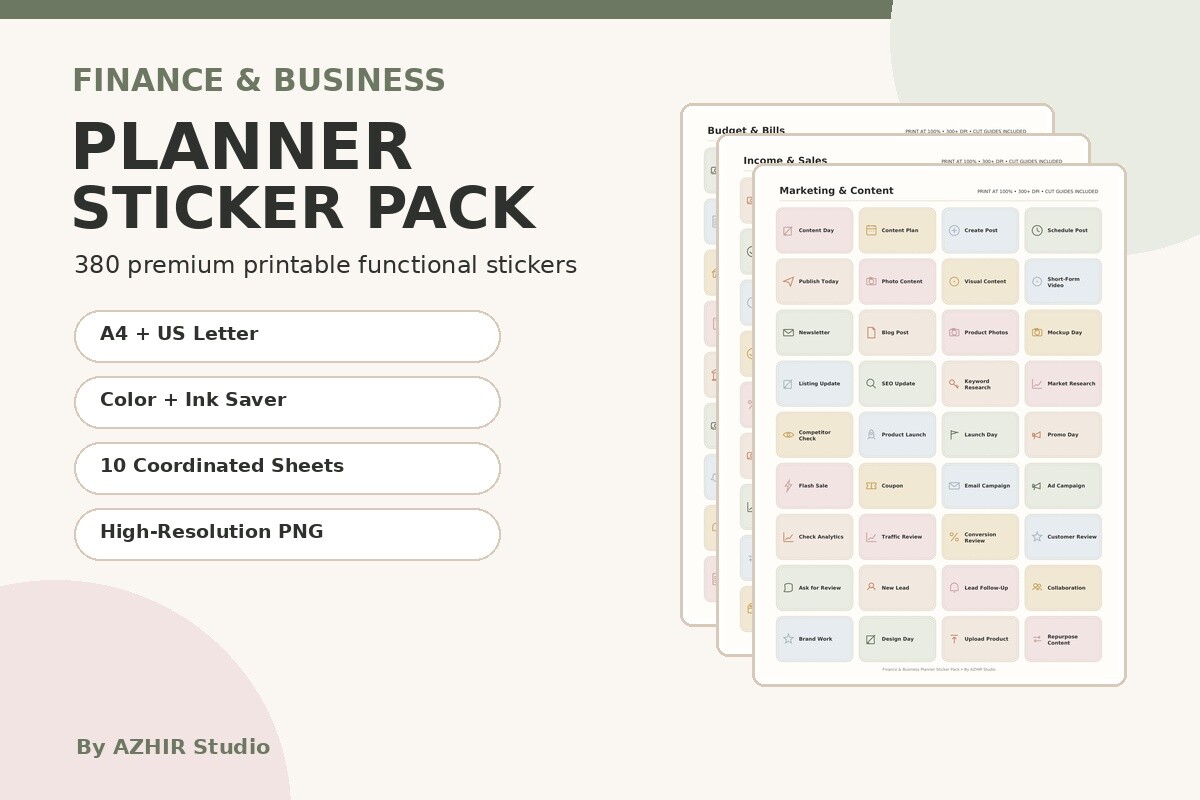Screen dimensions: 1200x800
Task: Select the High-Resolution PNG pill
Action: pos(287,534)
